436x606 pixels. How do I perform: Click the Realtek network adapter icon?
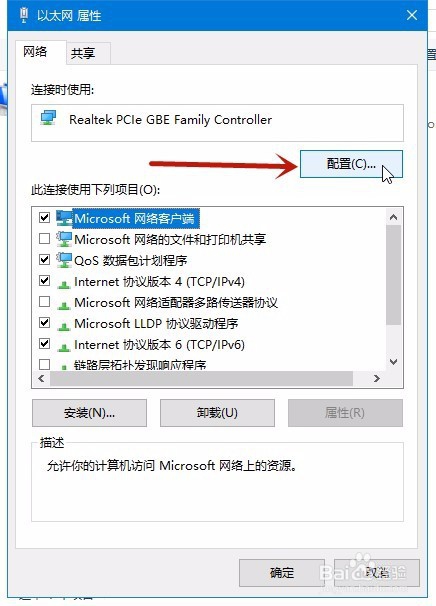(x=48, y=118)
